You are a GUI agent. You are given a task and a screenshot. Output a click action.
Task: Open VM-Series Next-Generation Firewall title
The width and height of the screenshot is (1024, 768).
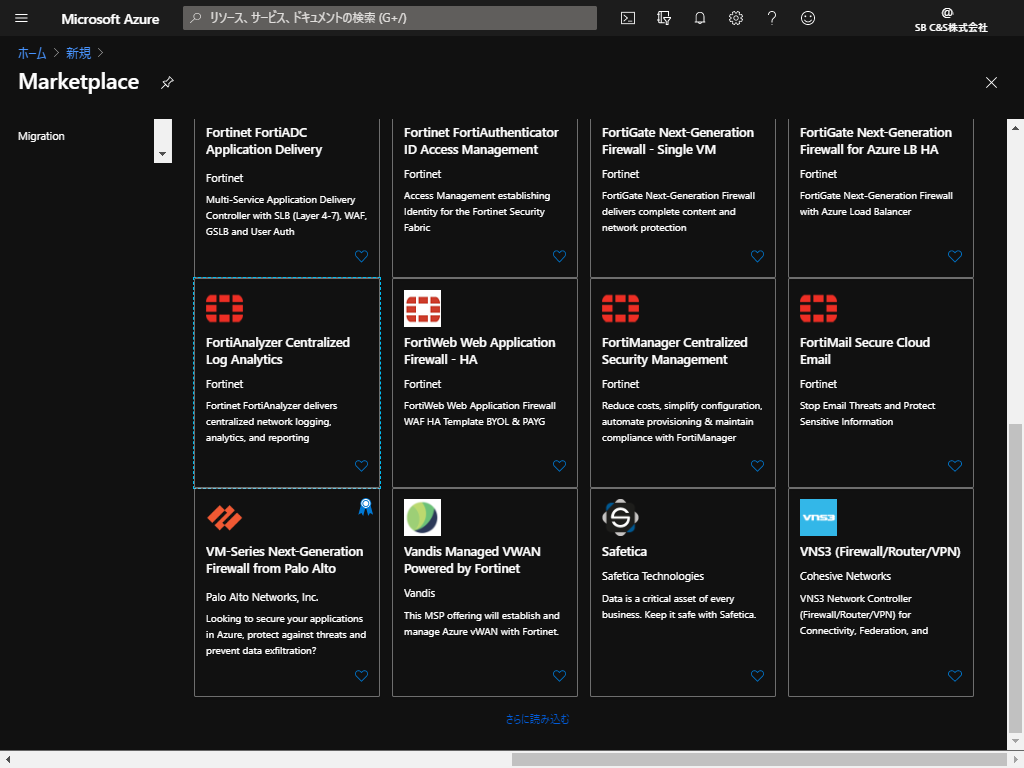tap(284, 560)
